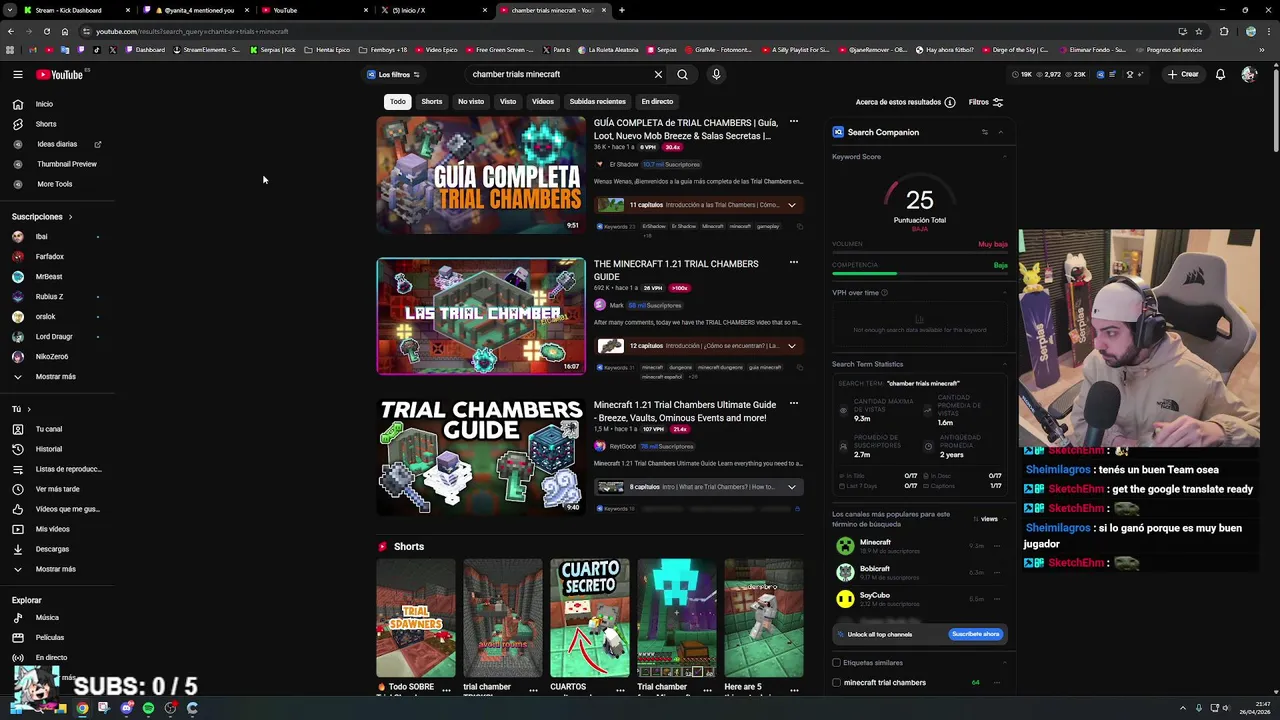Expand Mostrar más under Tú section
Screen dimensions: 1280x720
tap(57, 569)
